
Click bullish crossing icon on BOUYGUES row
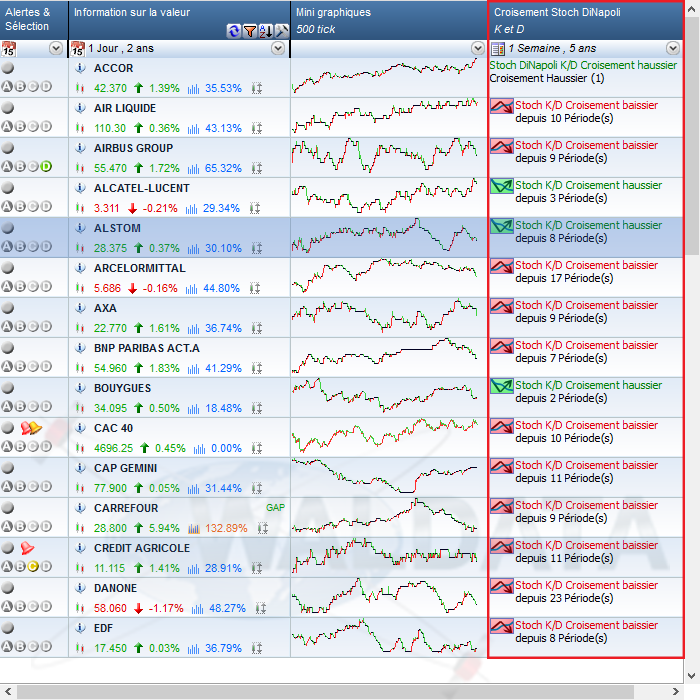[x=502, y=386]
